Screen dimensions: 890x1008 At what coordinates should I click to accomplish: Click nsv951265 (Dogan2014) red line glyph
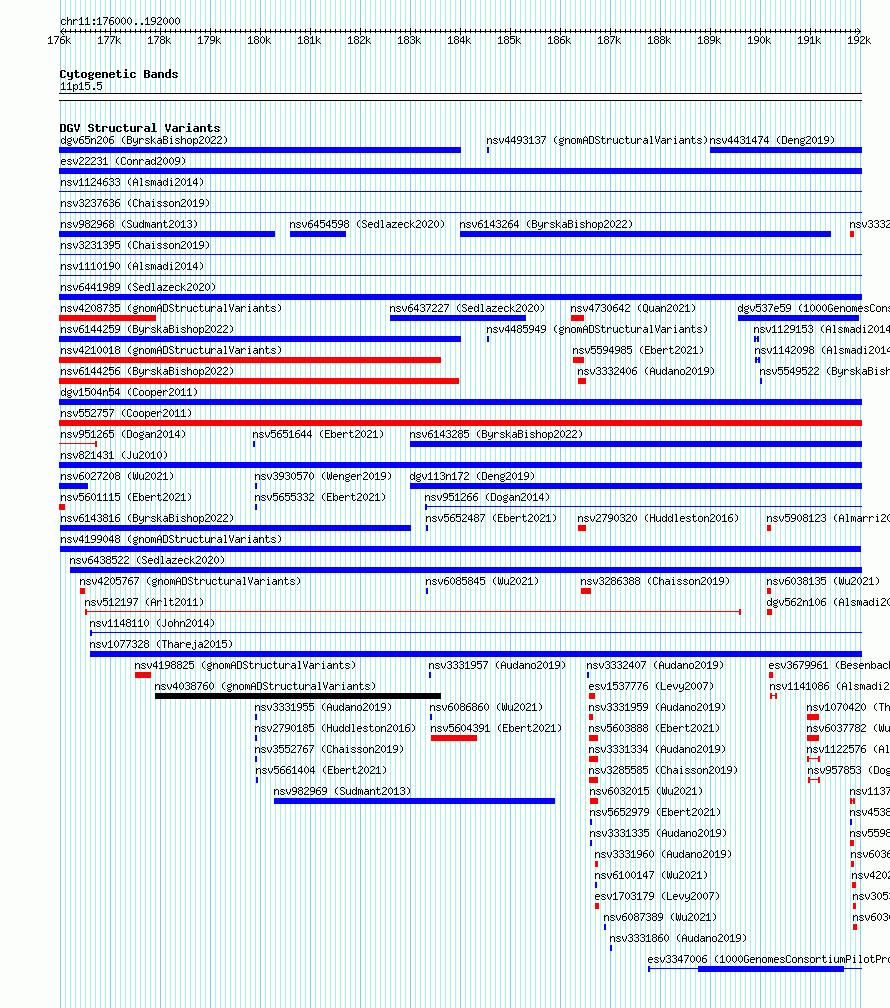78,444
